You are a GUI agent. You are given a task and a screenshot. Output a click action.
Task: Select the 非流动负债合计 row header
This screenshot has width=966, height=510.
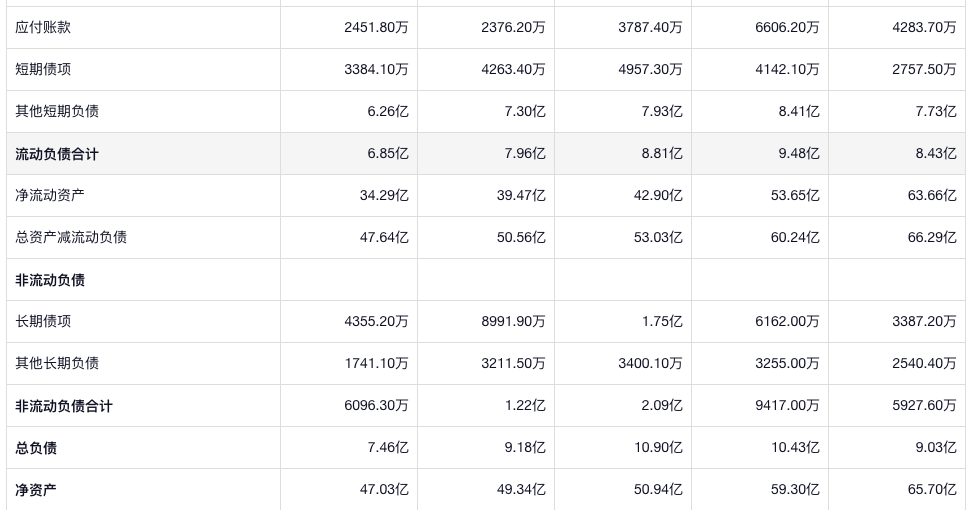click(x=64, y=406)
